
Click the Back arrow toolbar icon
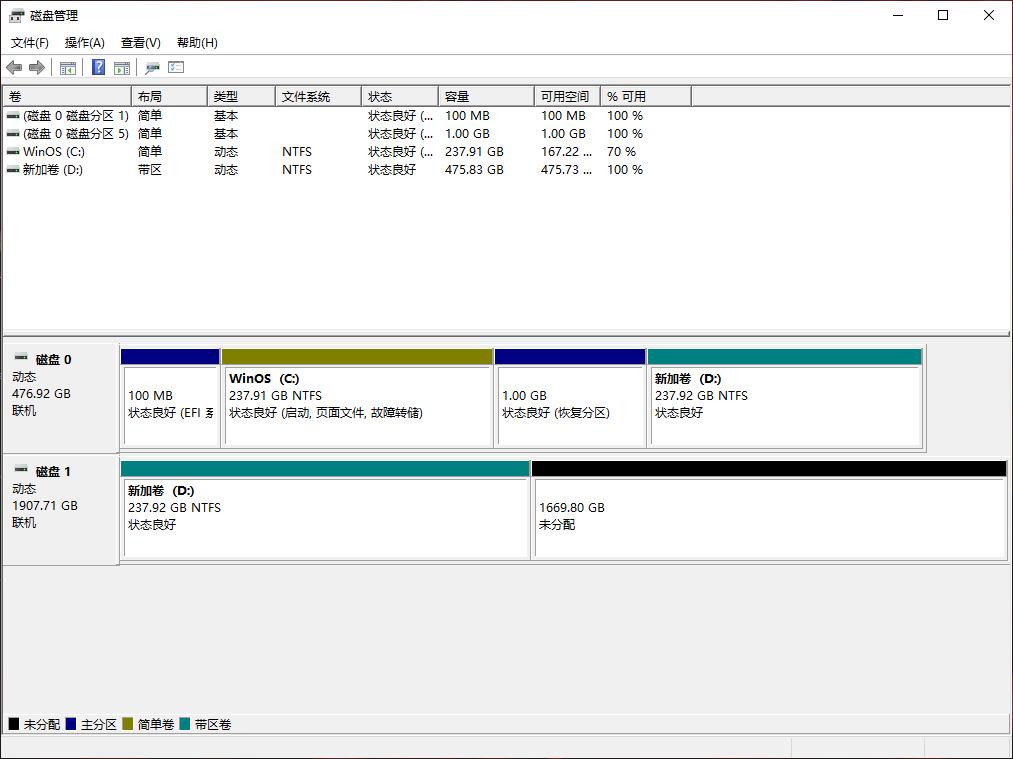(x=14, y=67)
